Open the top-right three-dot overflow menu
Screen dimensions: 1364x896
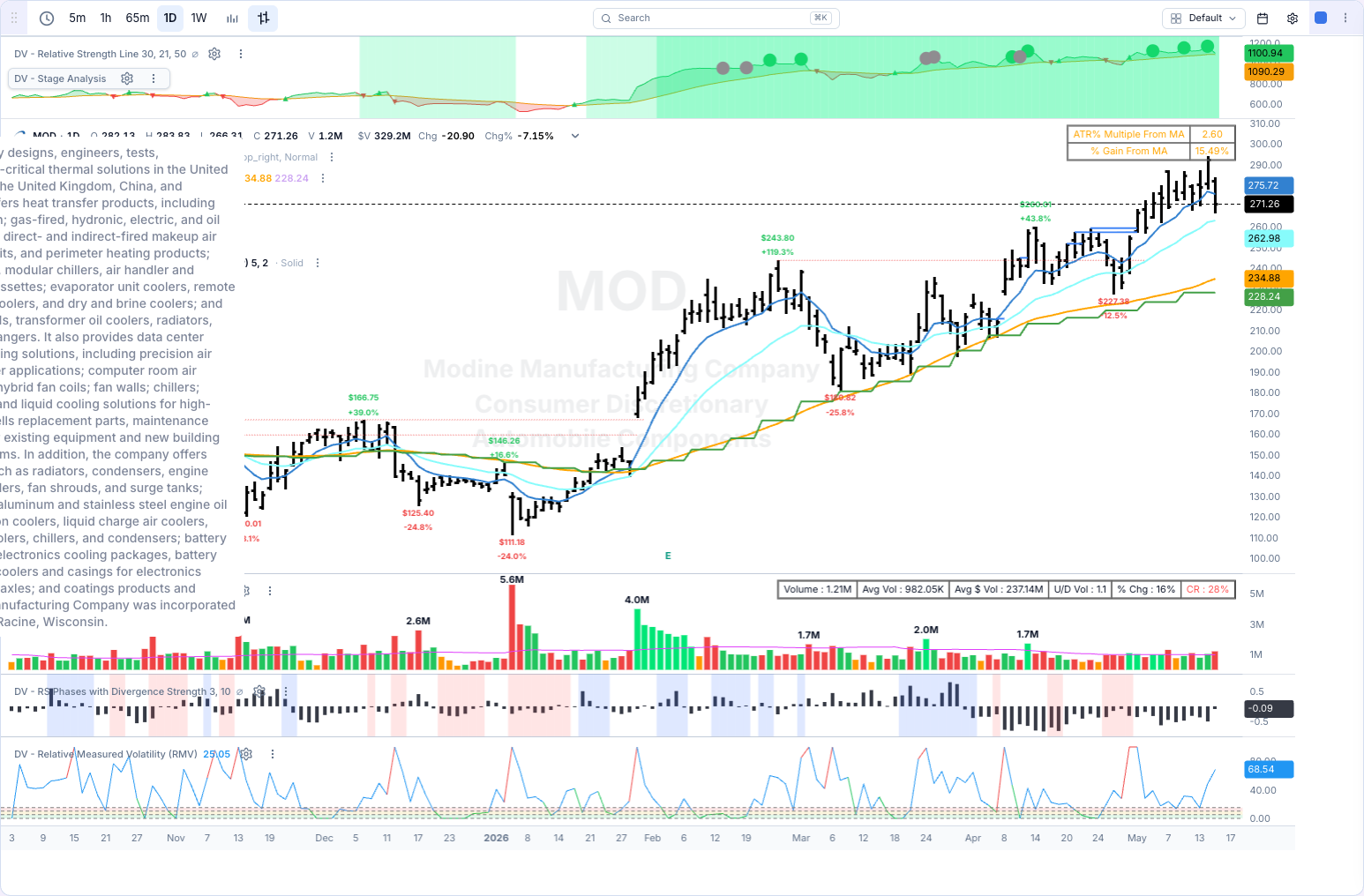point(1345,18)
